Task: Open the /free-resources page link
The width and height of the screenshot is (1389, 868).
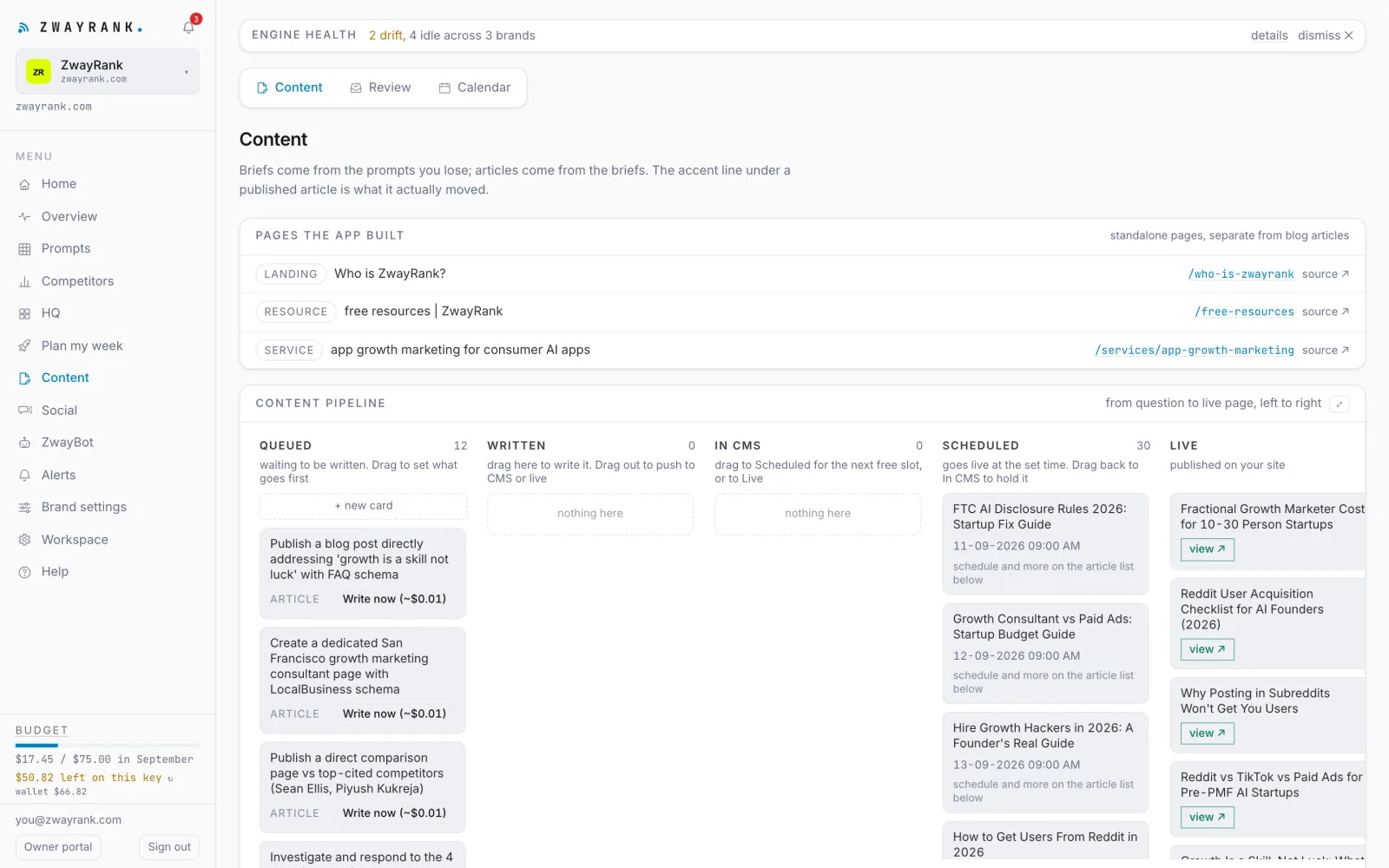Action: [x=1244, y=312]
